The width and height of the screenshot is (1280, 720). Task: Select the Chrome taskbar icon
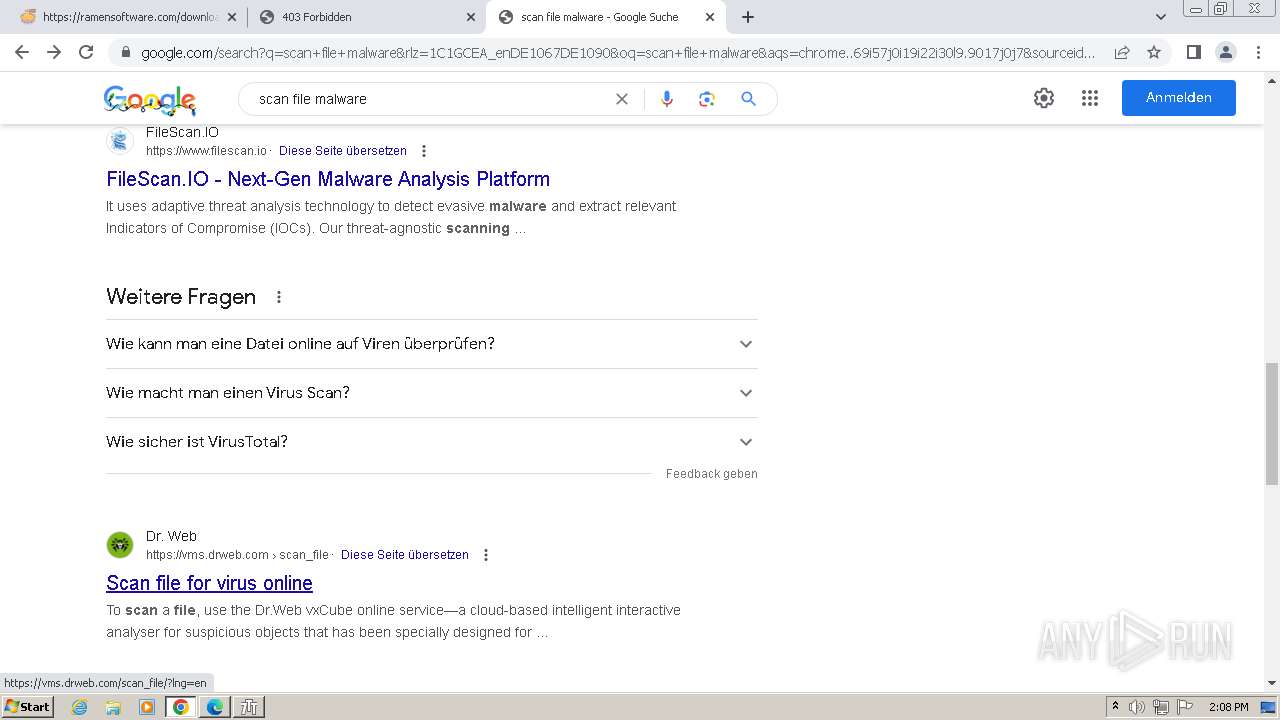tap(181, 707)
